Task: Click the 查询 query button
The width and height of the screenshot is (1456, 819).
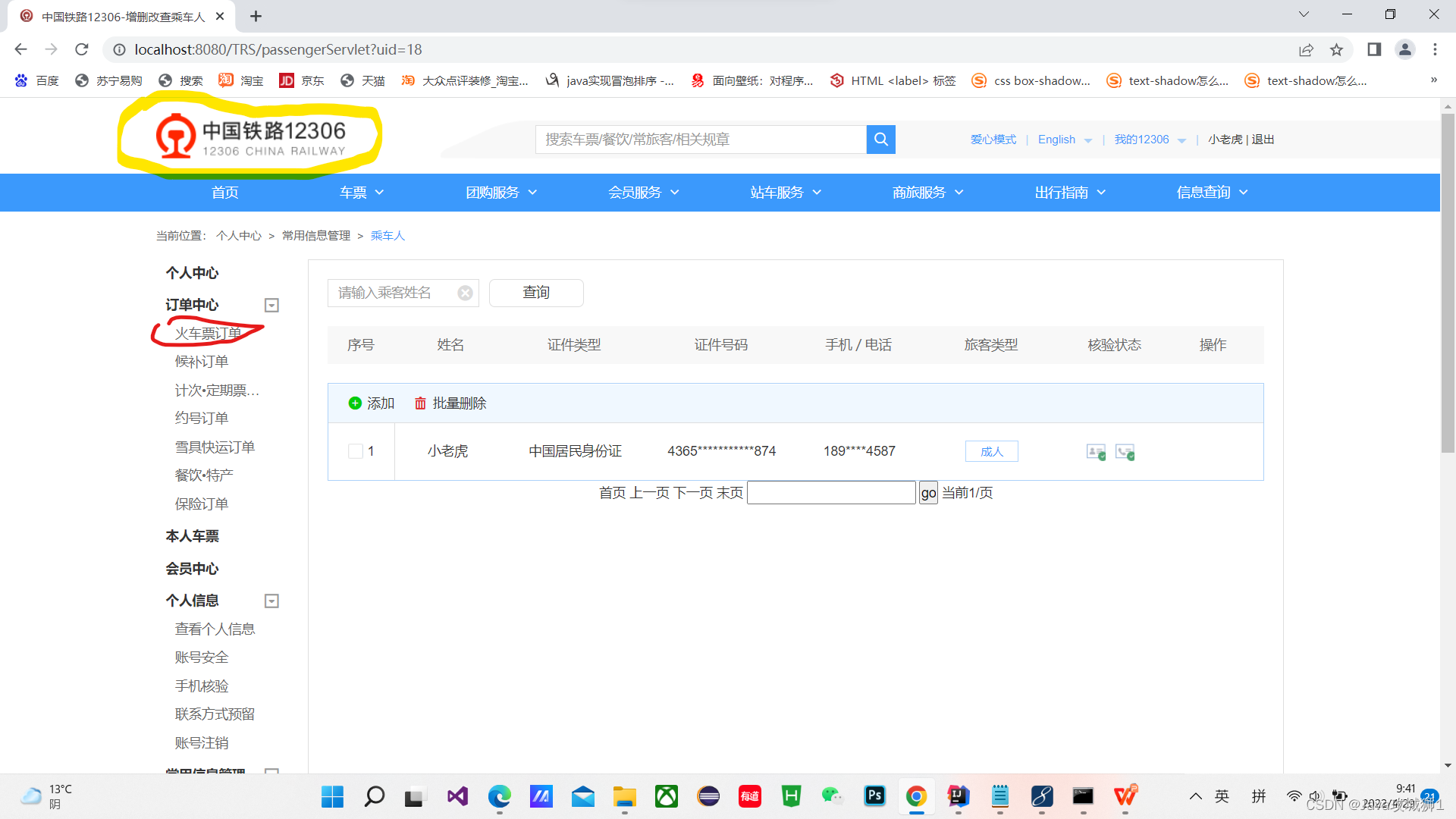Action: click(x=536, y=293)
